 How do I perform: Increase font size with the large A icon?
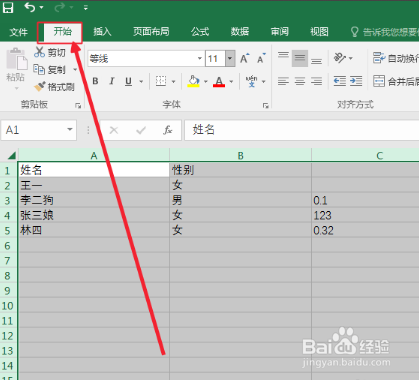[x=245, y=59]
